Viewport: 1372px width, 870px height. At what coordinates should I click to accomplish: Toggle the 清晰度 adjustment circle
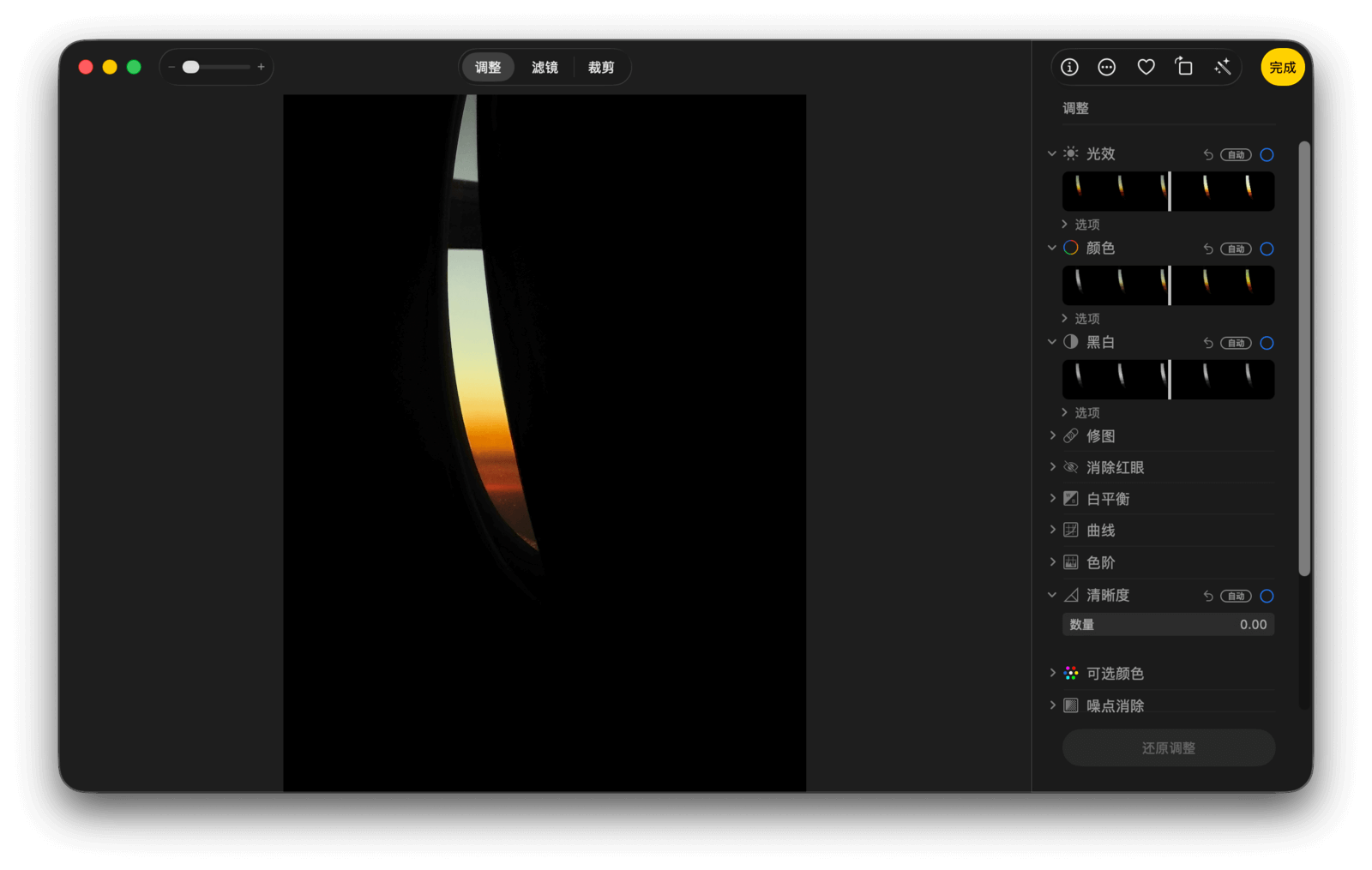[x=1267, y=597]
